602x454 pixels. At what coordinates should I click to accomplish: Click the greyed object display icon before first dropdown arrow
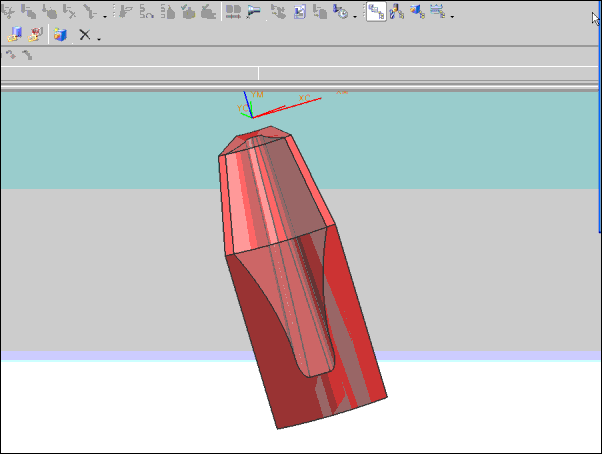[x=90, y=12]
